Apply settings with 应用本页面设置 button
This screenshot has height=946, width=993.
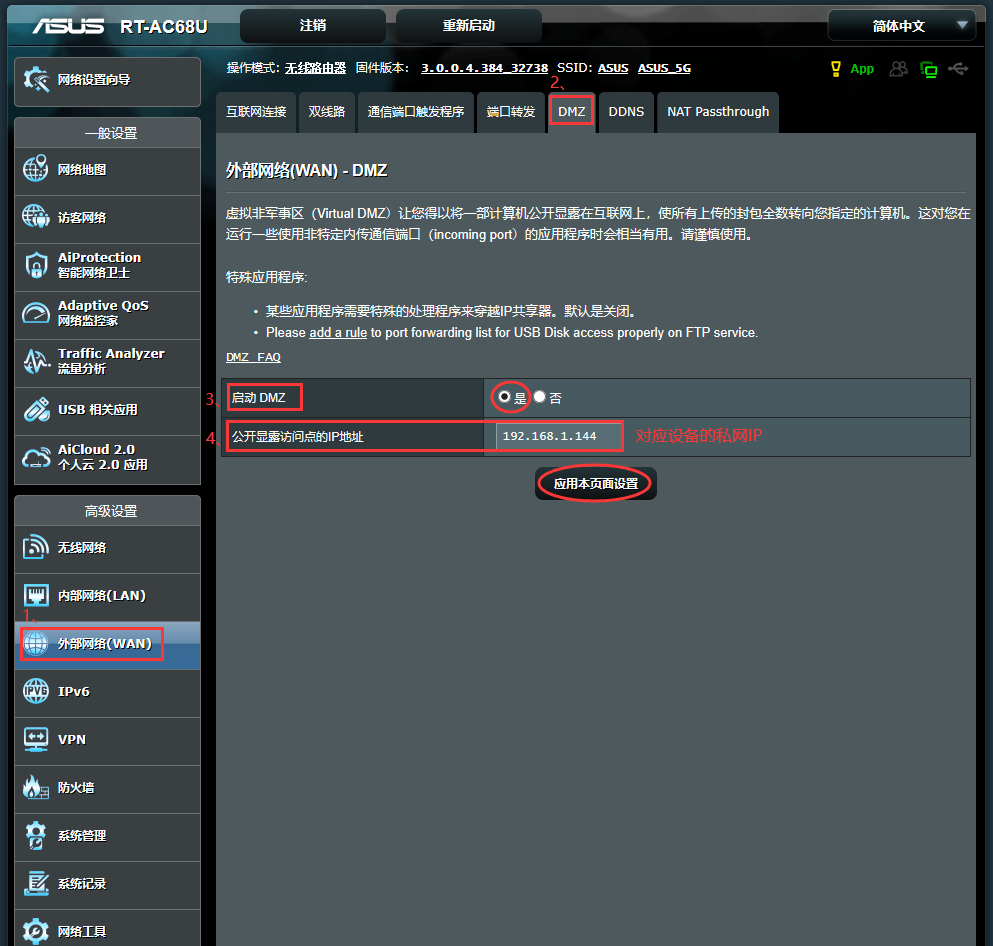pyautogui.click(x=595, y=483)
